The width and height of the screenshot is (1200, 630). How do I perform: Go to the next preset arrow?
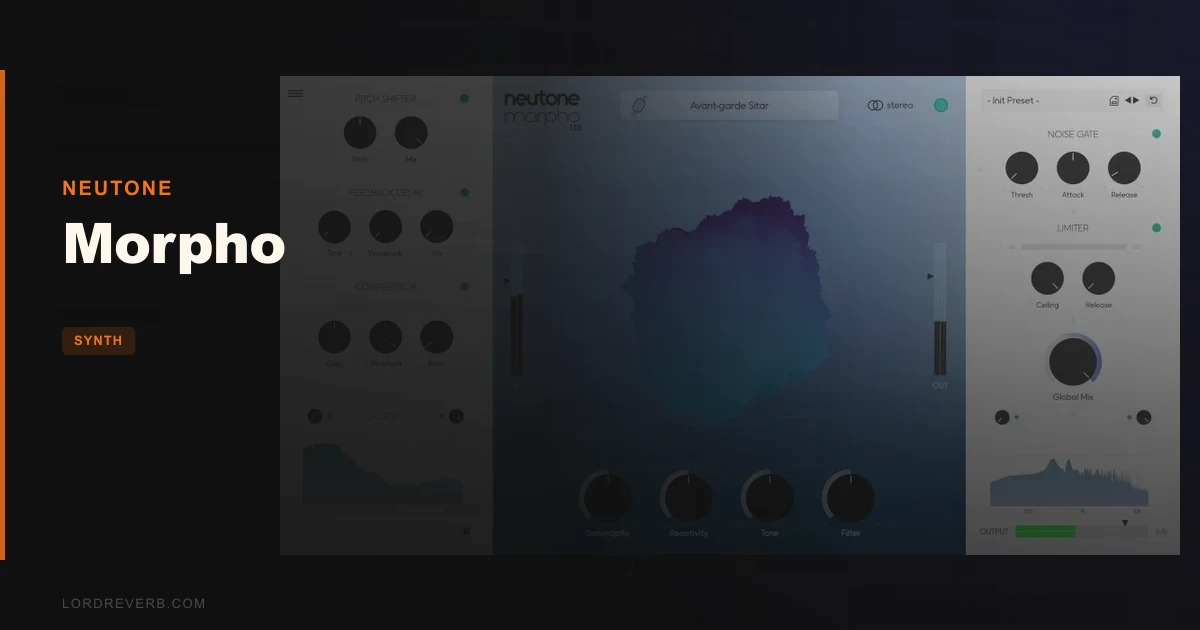pos(1136,100)
